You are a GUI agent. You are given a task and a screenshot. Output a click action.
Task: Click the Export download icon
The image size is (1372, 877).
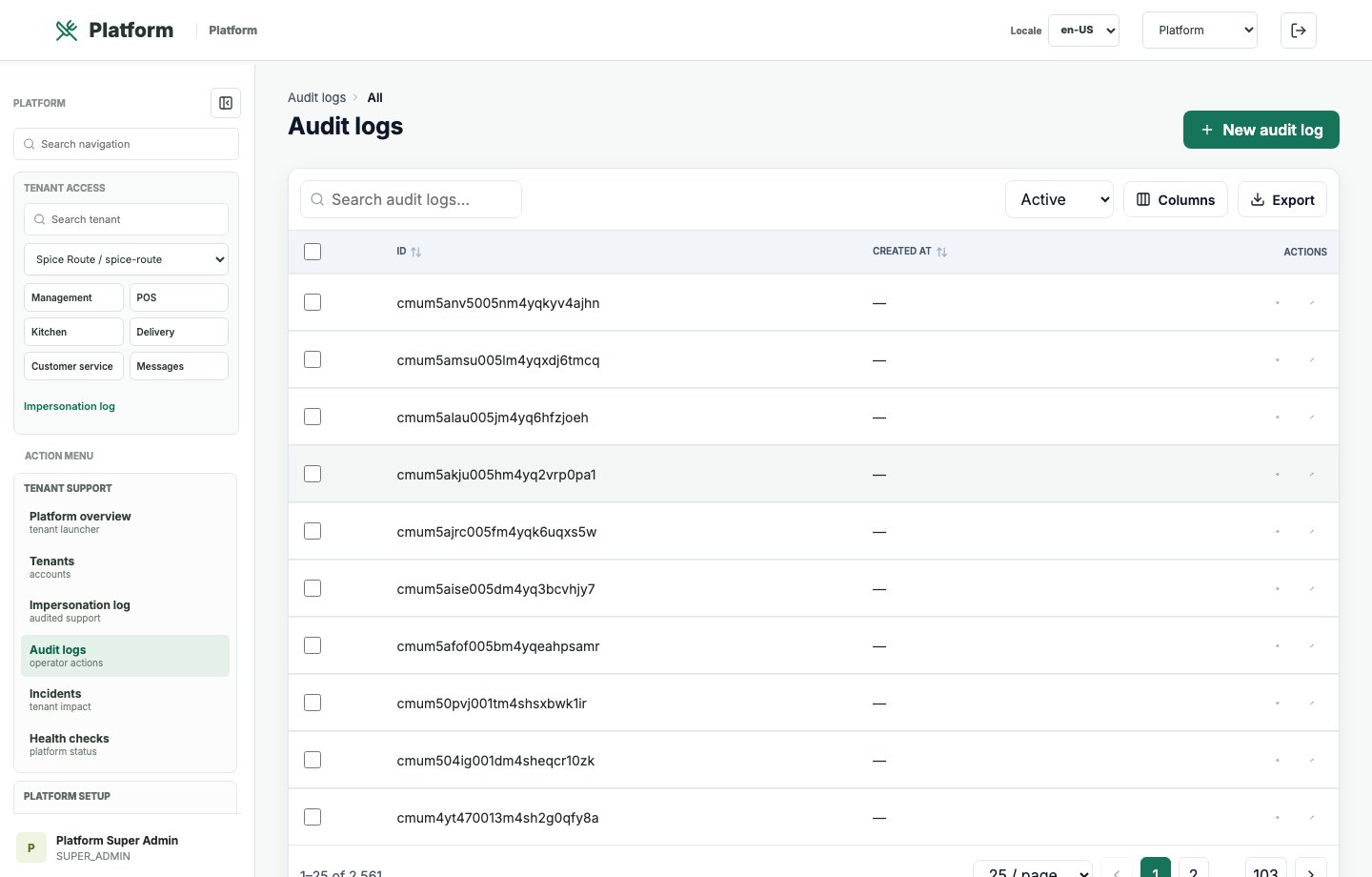[x=1258, y=199]
